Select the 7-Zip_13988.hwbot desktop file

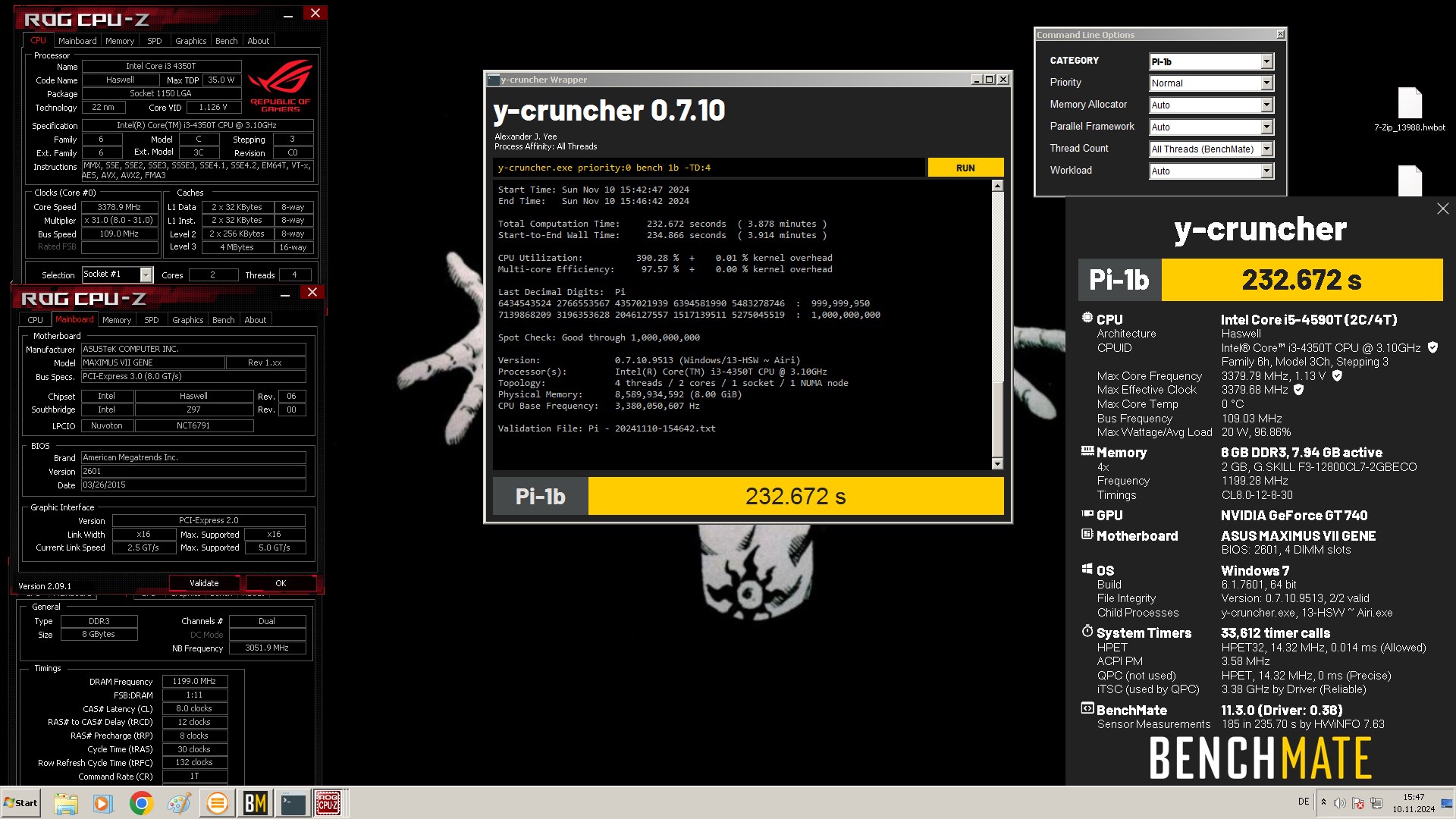pyautogui.click(x=1410, y=110)
